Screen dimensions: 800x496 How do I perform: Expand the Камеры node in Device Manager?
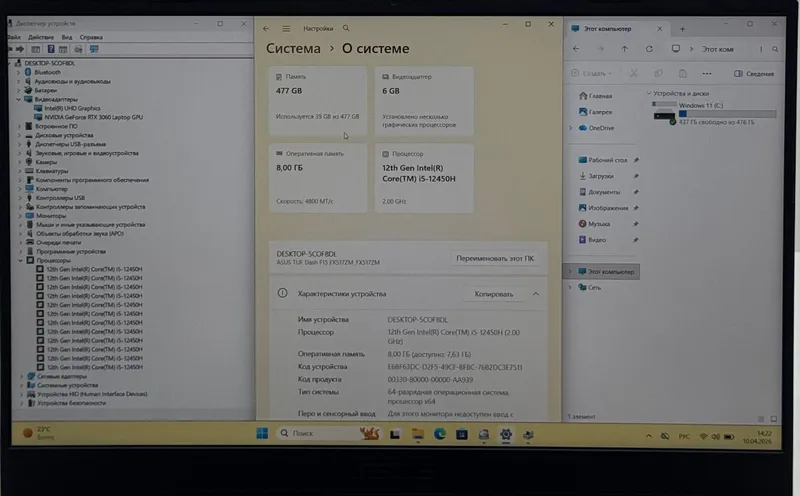pos(20,162)
